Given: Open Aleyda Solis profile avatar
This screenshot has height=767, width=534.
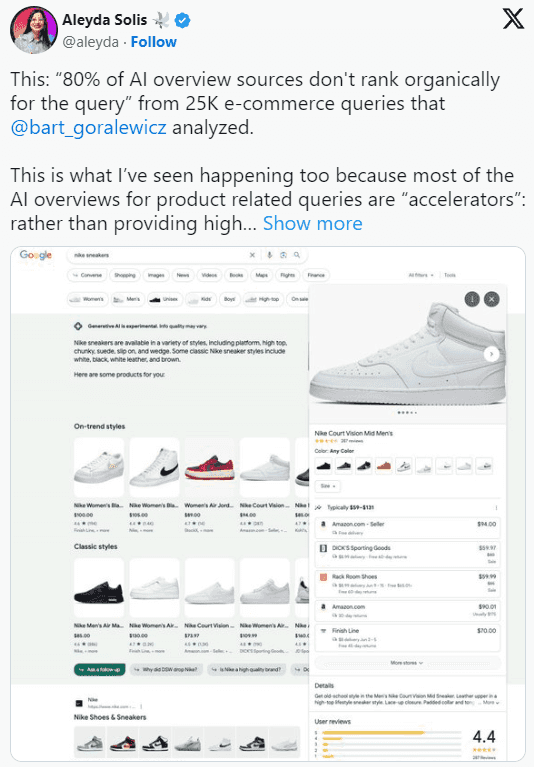Looking at the screenshot, I should tap(34, 29).
